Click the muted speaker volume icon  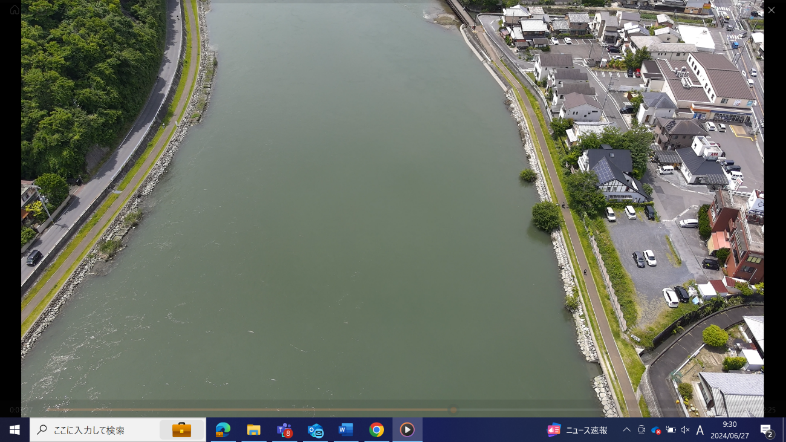click(x=684, y=430)
